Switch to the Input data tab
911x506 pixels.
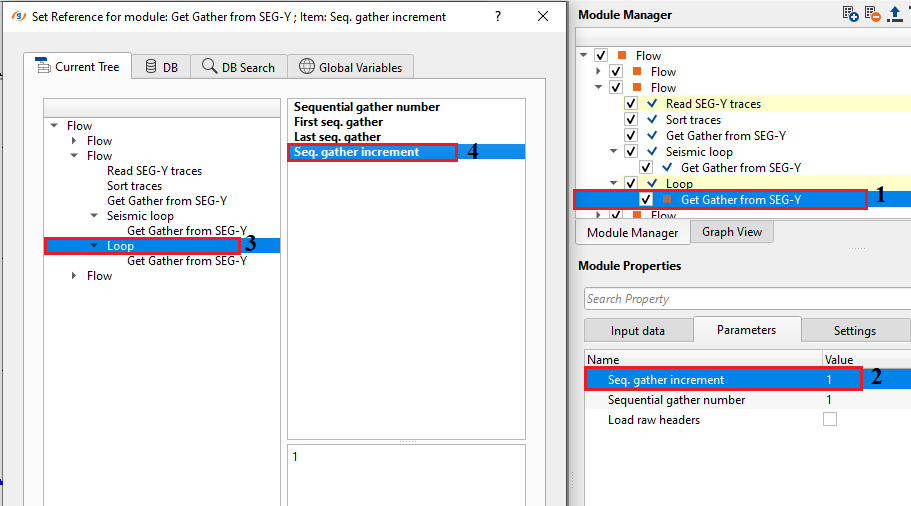(638, 331)
